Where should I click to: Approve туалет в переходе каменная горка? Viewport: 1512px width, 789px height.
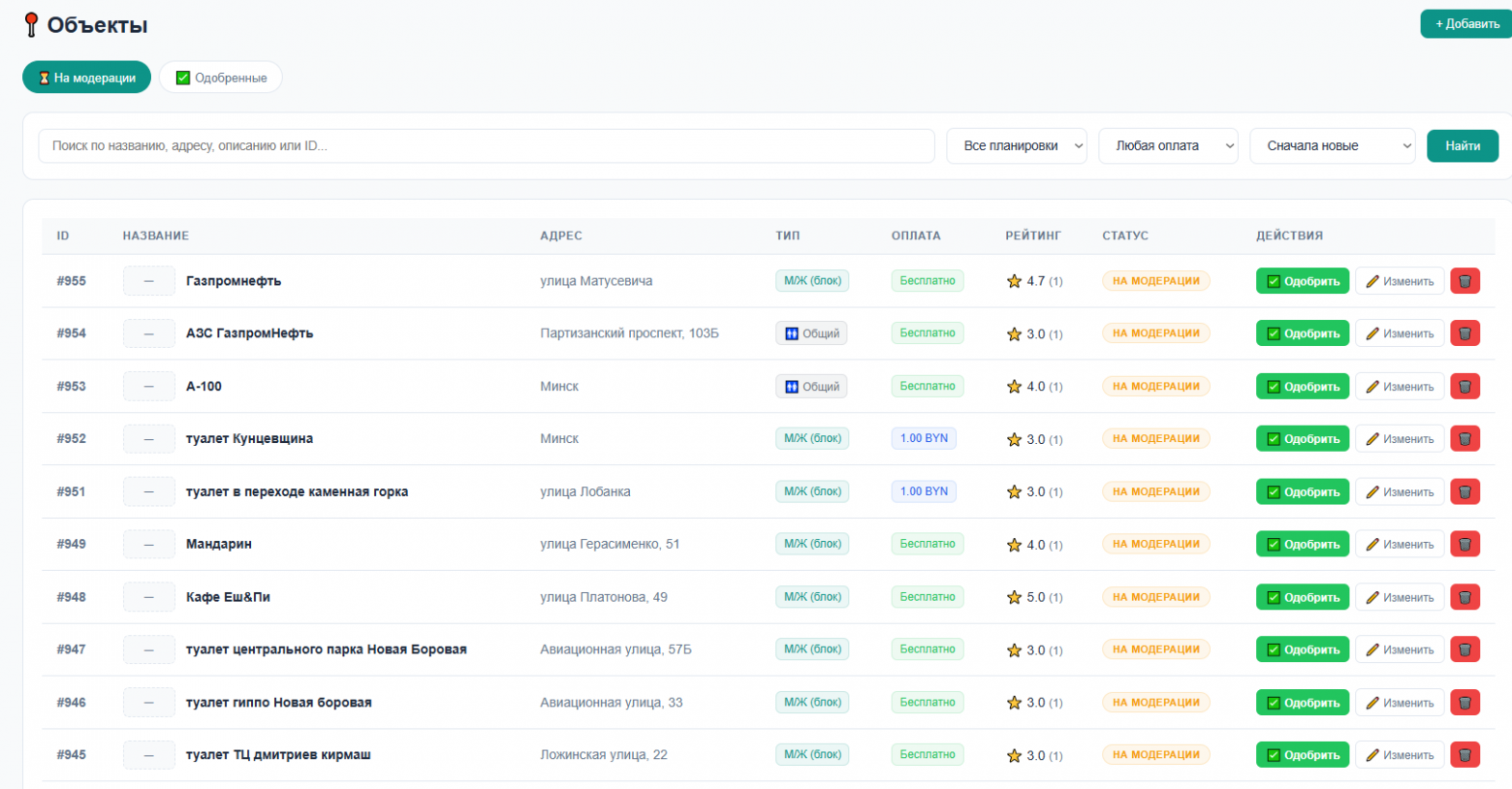click(x=1302, y=491)
